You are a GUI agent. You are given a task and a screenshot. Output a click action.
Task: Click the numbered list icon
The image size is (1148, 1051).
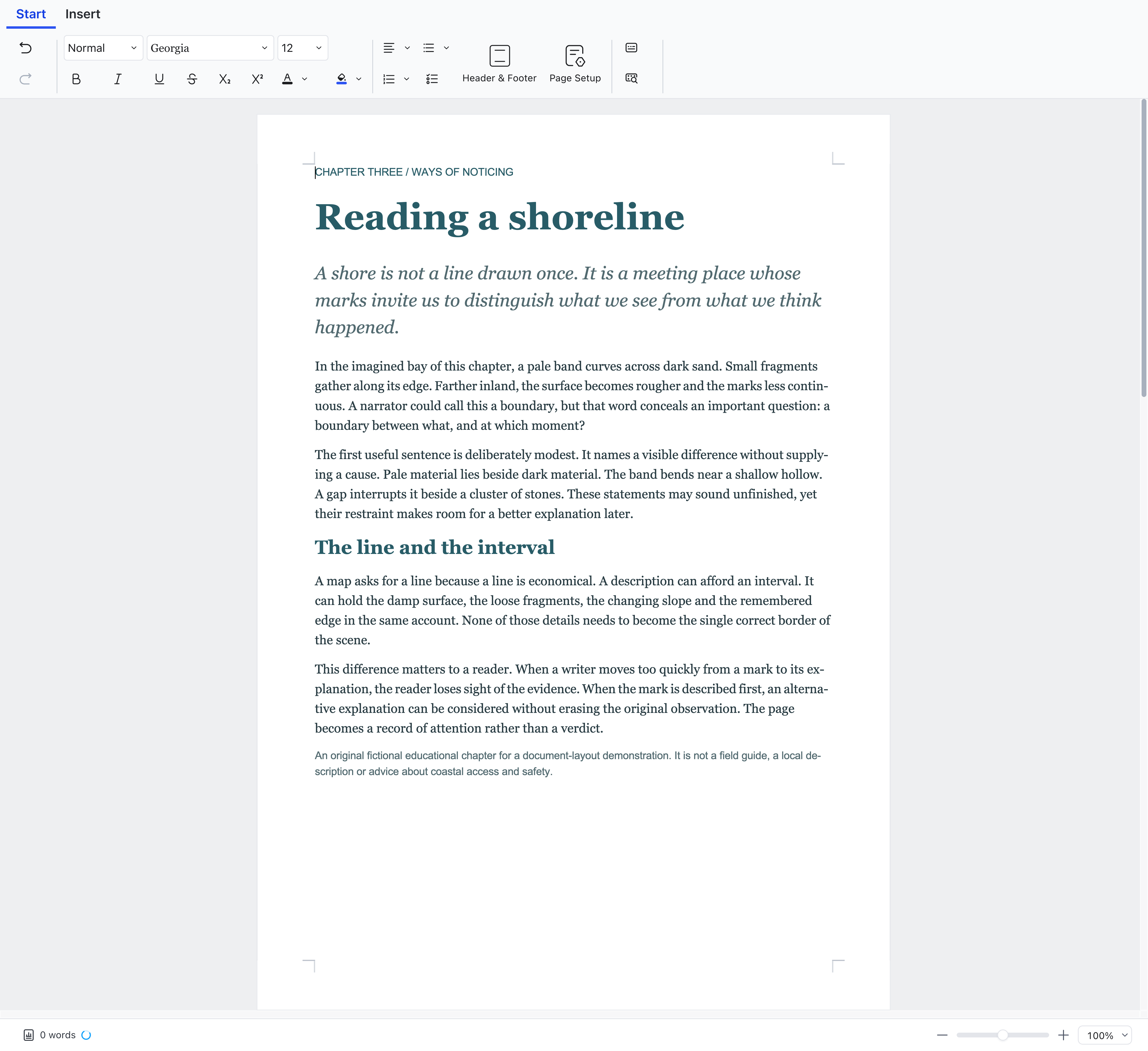(389, 79)
